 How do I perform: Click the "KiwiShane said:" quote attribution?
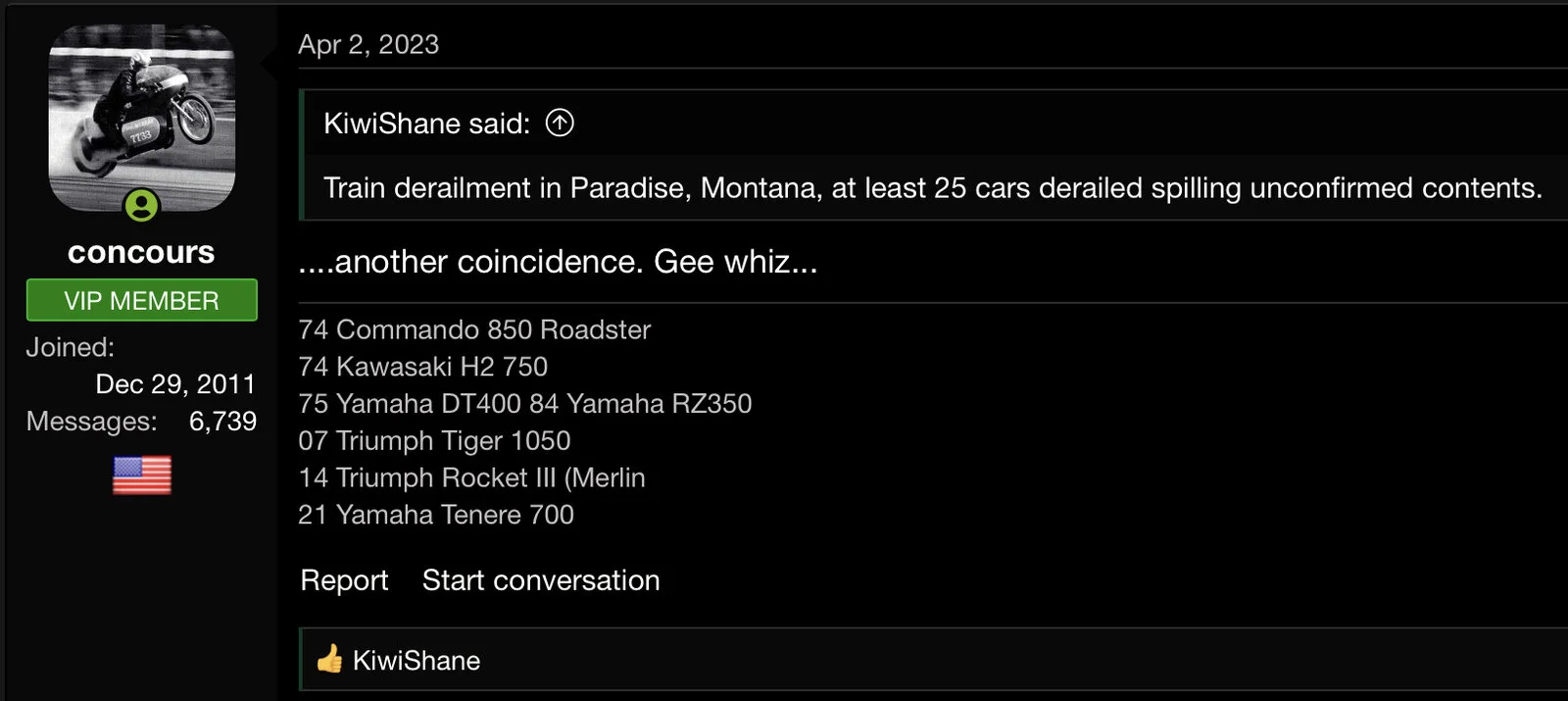point(426,124)
